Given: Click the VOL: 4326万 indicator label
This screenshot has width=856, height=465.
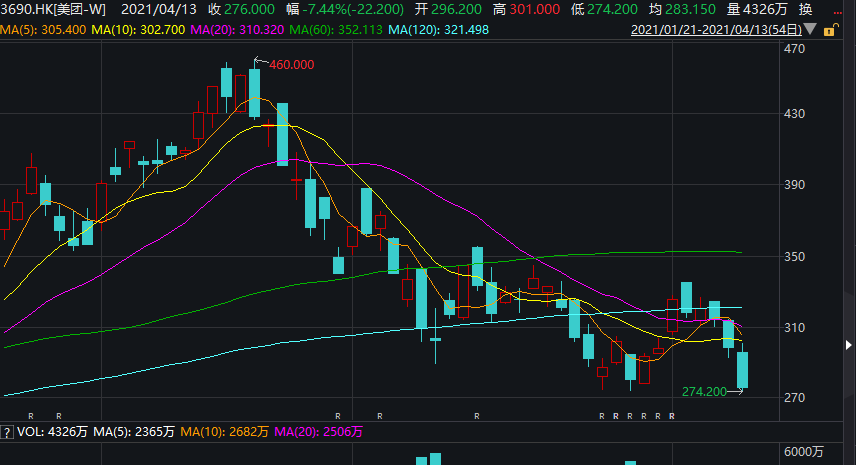Looking at the screenshot, I should 52,432.
